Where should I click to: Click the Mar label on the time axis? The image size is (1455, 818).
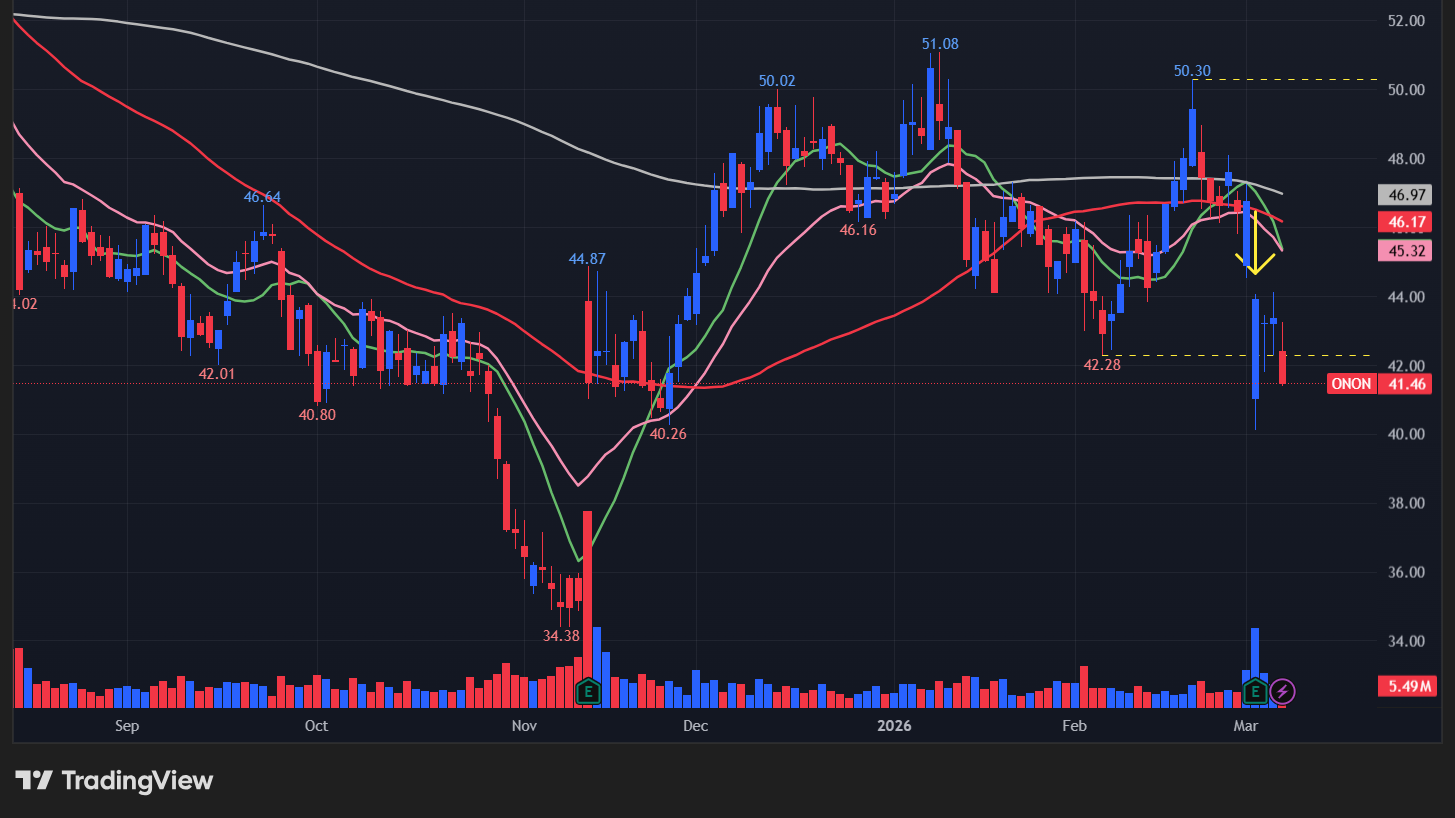1245,726
